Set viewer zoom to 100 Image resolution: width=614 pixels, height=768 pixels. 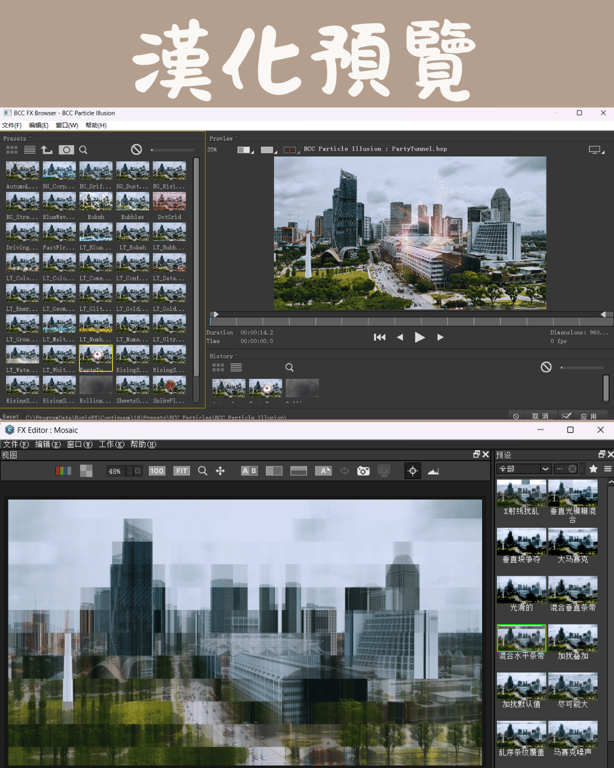(157, 471)
